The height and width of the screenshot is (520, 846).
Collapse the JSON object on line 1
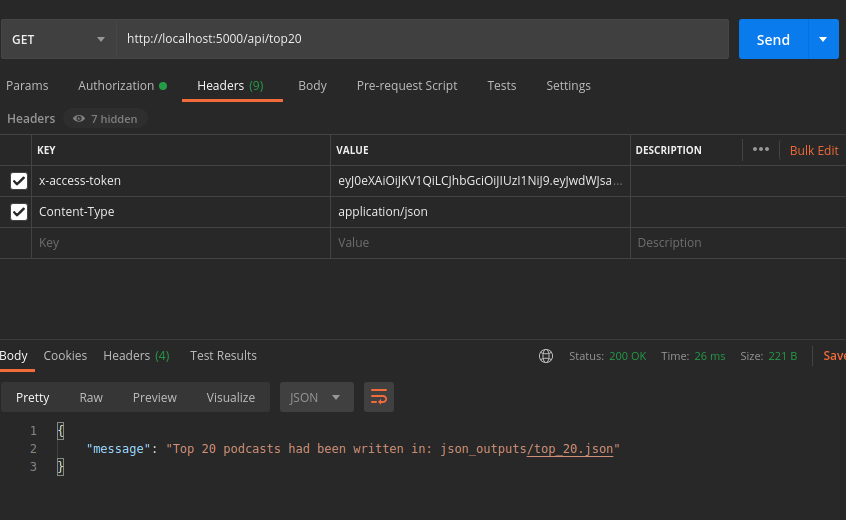pyautogui.click(x=60, y=431)
